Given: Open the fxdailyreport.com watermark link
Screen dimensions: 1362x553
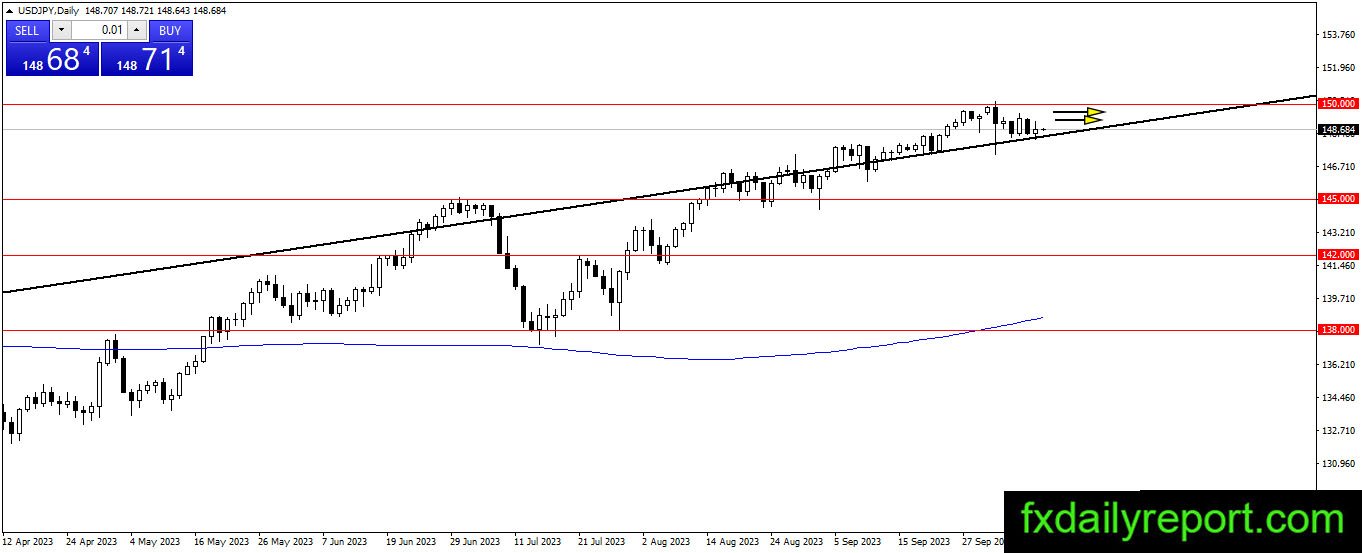Looking at the screenshot, I should (x=1182, y=520).
